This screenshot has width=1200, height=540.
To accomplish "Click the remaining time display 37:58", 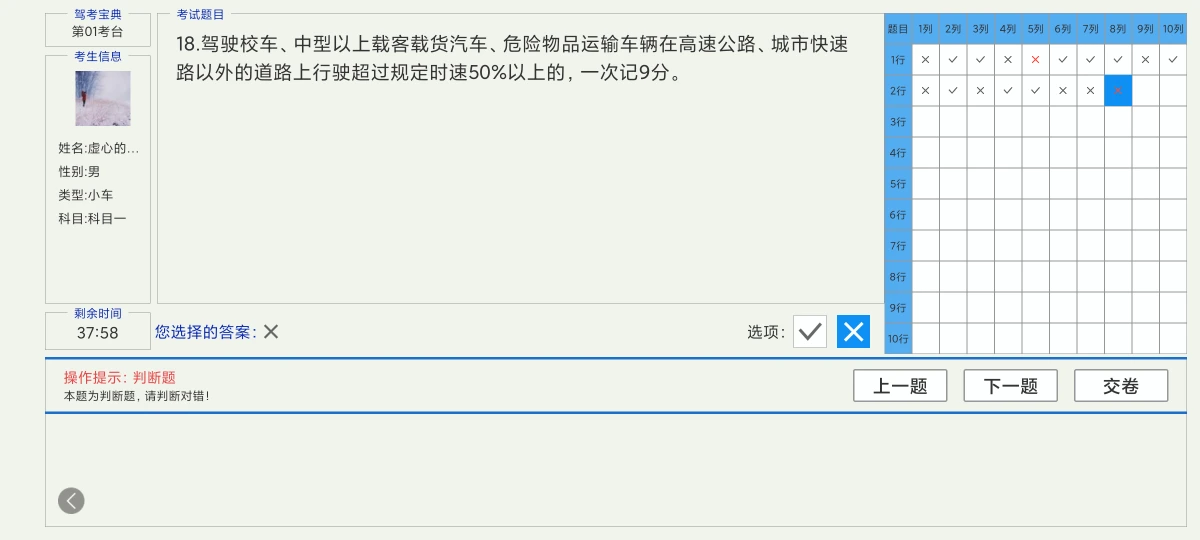I will 98,333.
